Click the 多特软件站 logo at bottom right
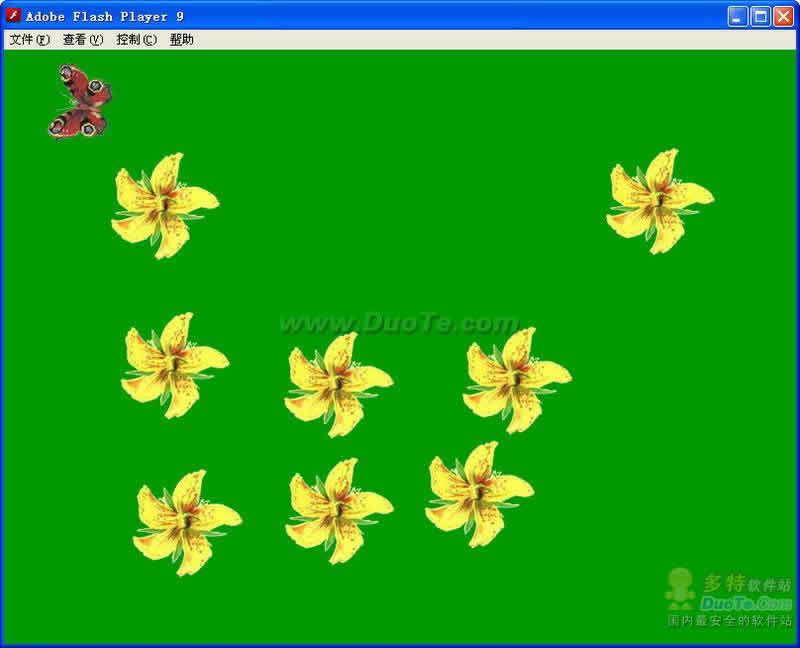Image resolution: width=800 pixels, height=648 pixels. [x=729, y=597]
